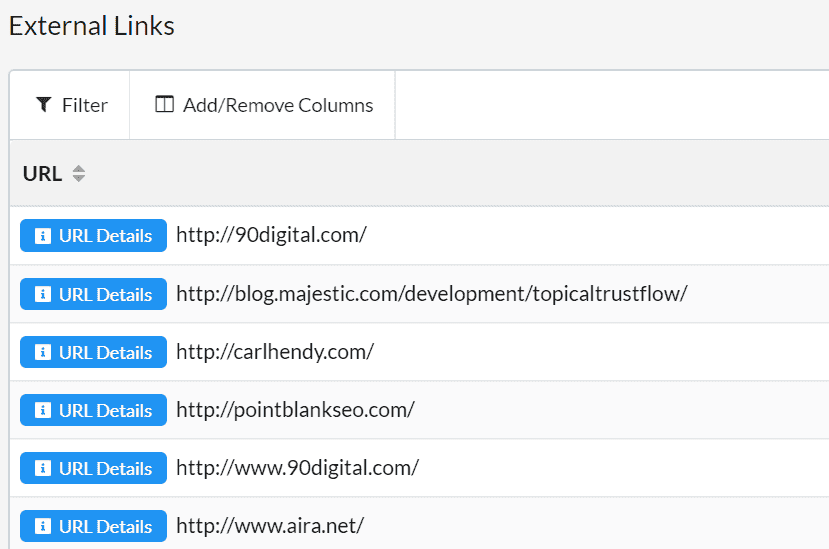Screen dimensions: 829x549
Task: Open URL Details for blog.majestic.com
Action: coord(94,294)
